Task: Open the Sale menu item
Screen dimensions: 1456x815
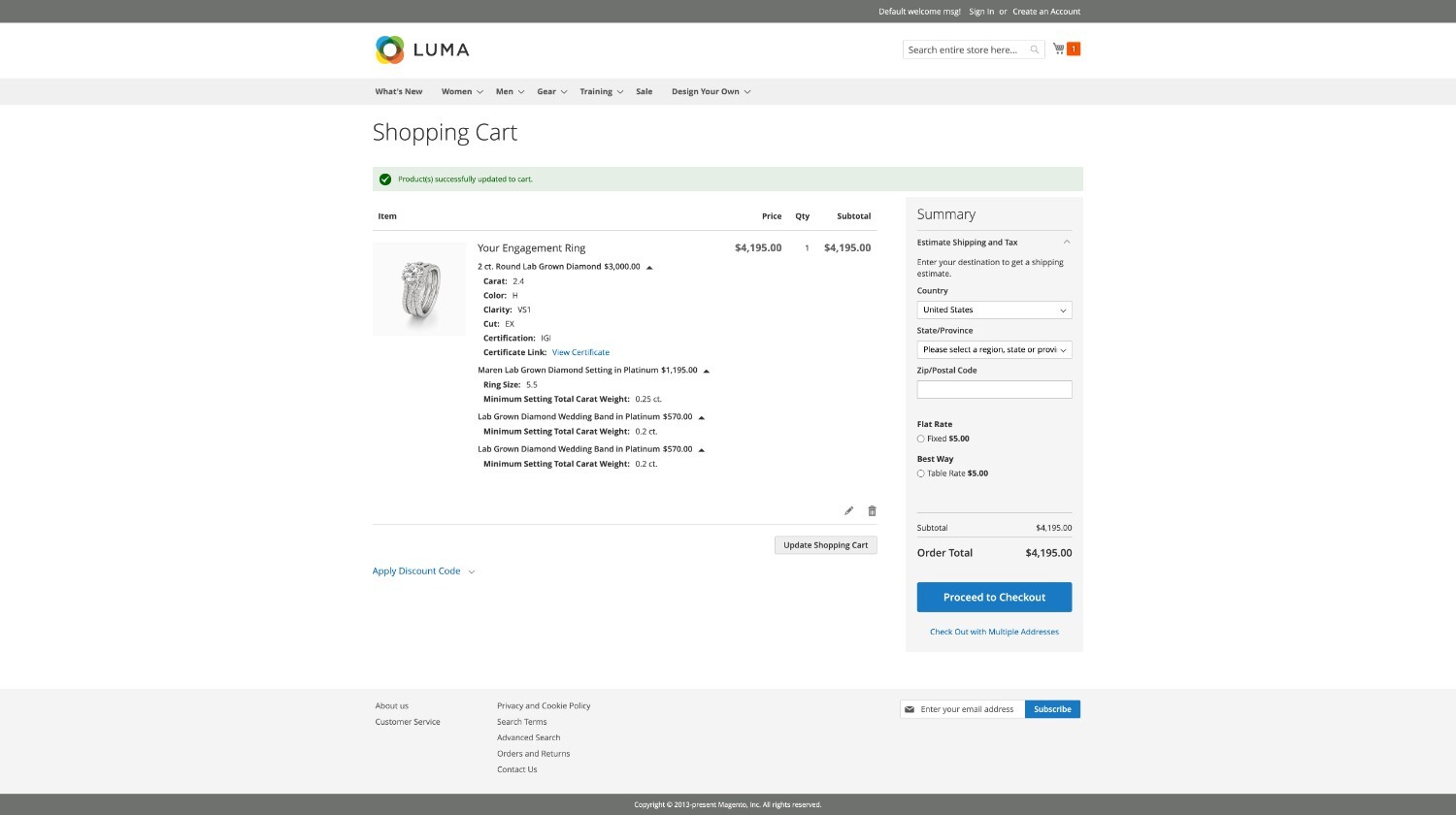Action: point(644,91)
